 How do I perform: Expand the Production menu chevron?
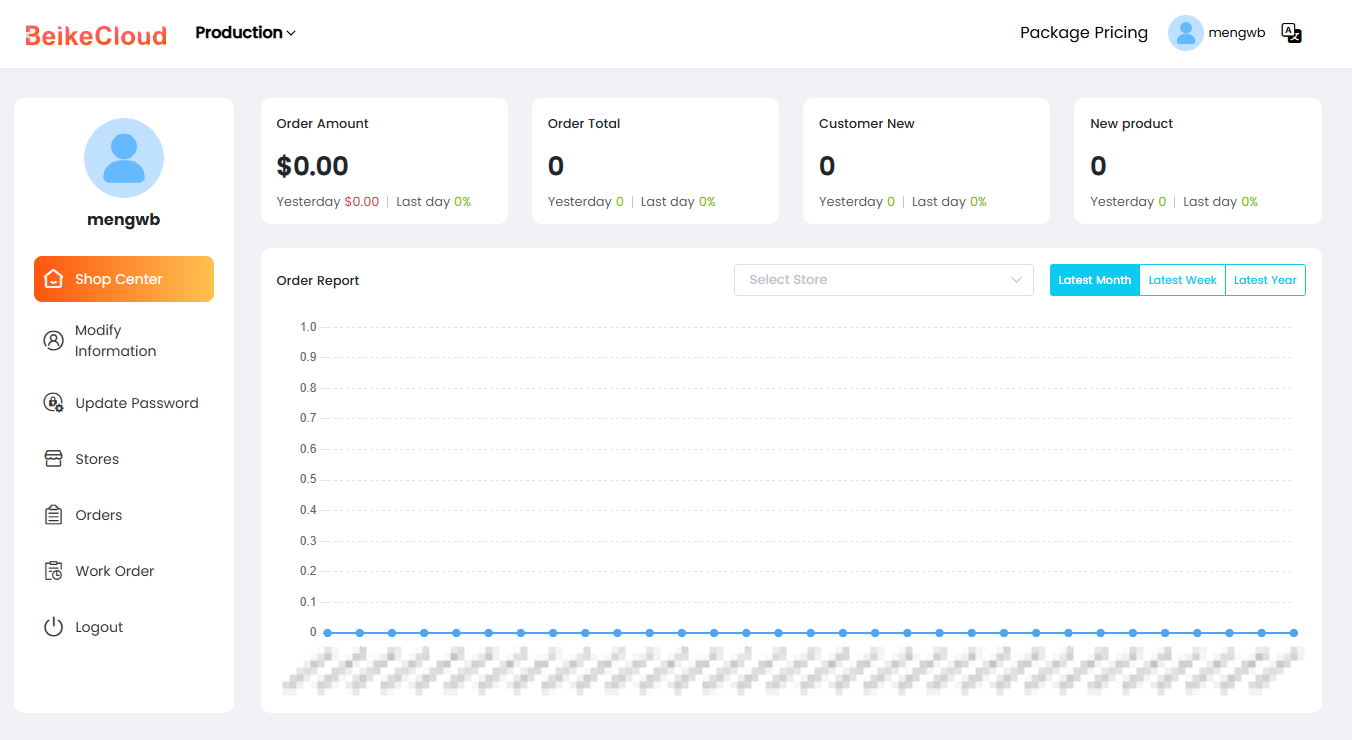(x=291, y=33)
